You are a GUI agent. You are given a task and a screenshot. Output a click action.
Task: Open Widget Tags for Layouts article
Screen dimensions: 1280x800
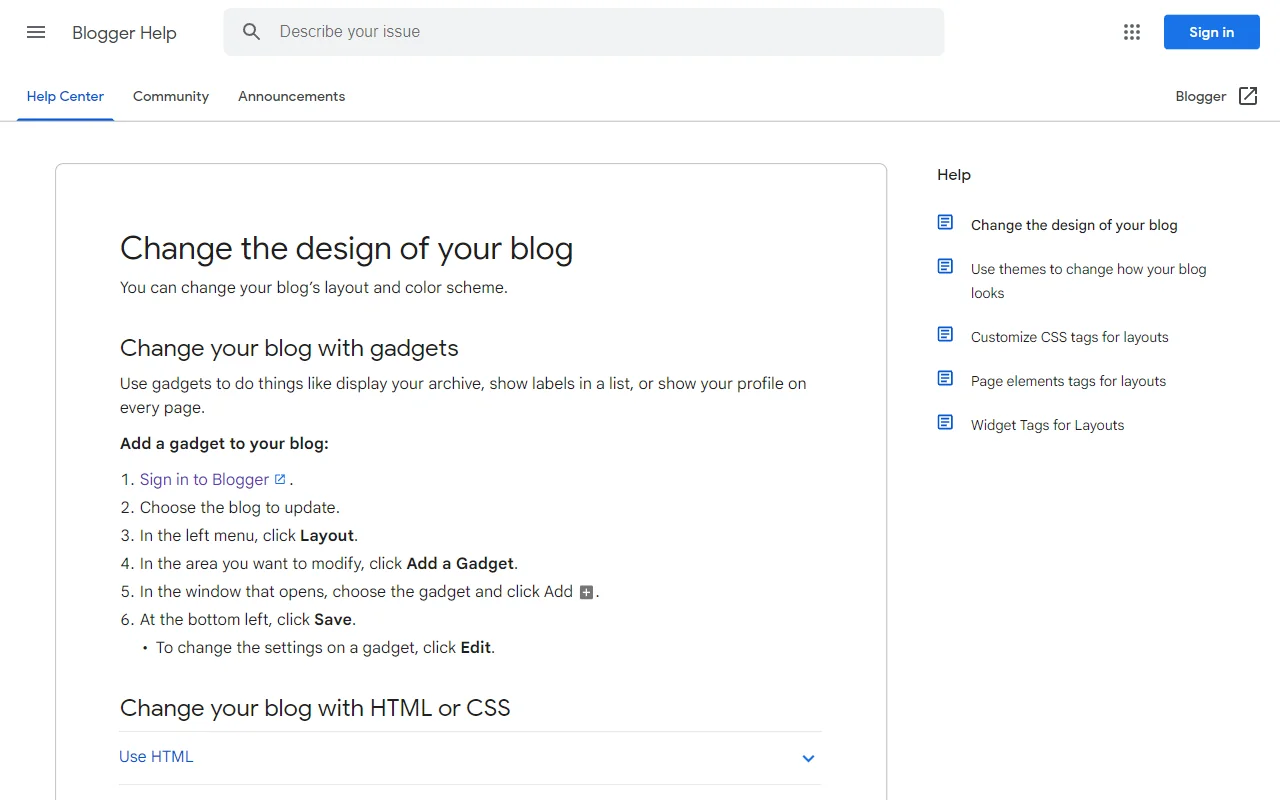pyautogui.click(x=1047, y=425)
